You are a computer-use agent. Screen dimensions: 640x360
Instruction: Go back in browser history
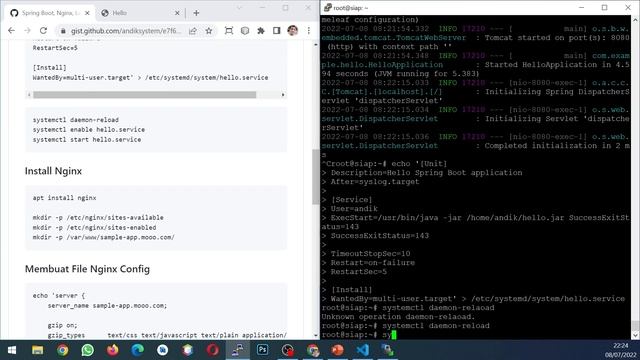click(11, 31)
